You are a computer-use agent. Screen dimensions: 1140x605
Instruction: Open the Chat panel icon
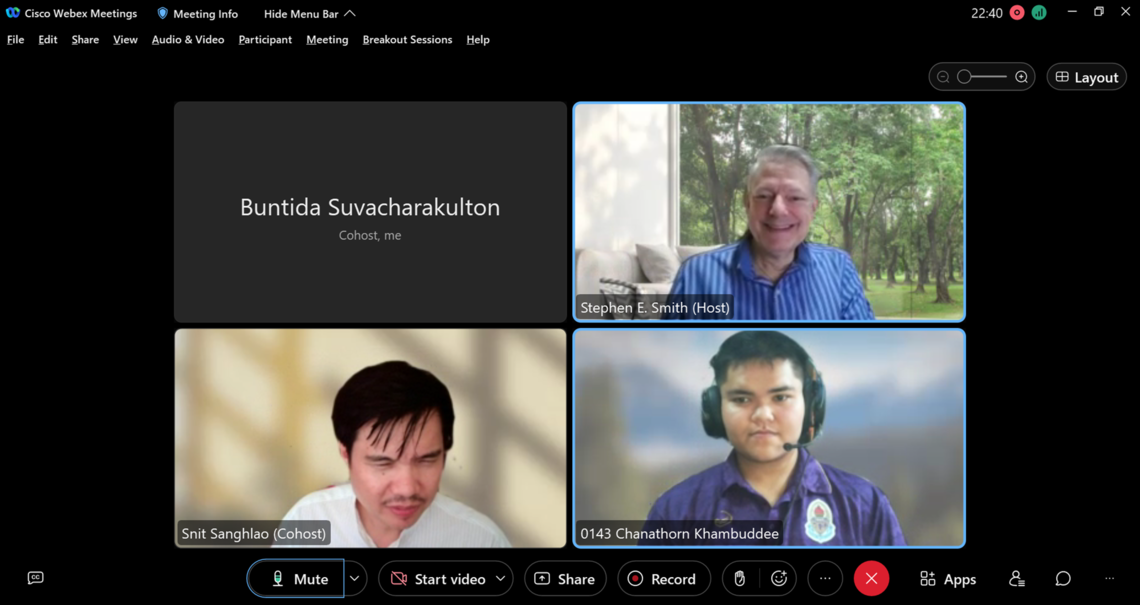click(x=1063, y=579)
